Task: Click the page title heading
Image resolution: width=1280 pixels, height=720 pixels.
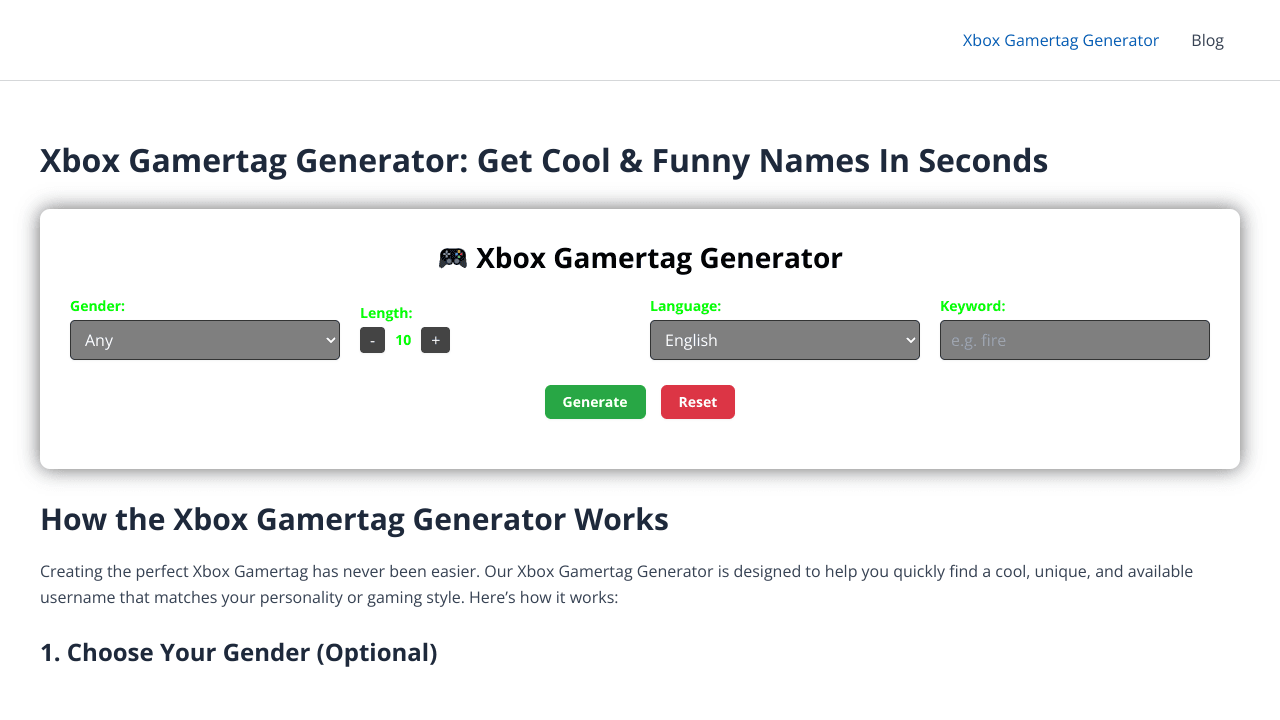Action: 544,160
